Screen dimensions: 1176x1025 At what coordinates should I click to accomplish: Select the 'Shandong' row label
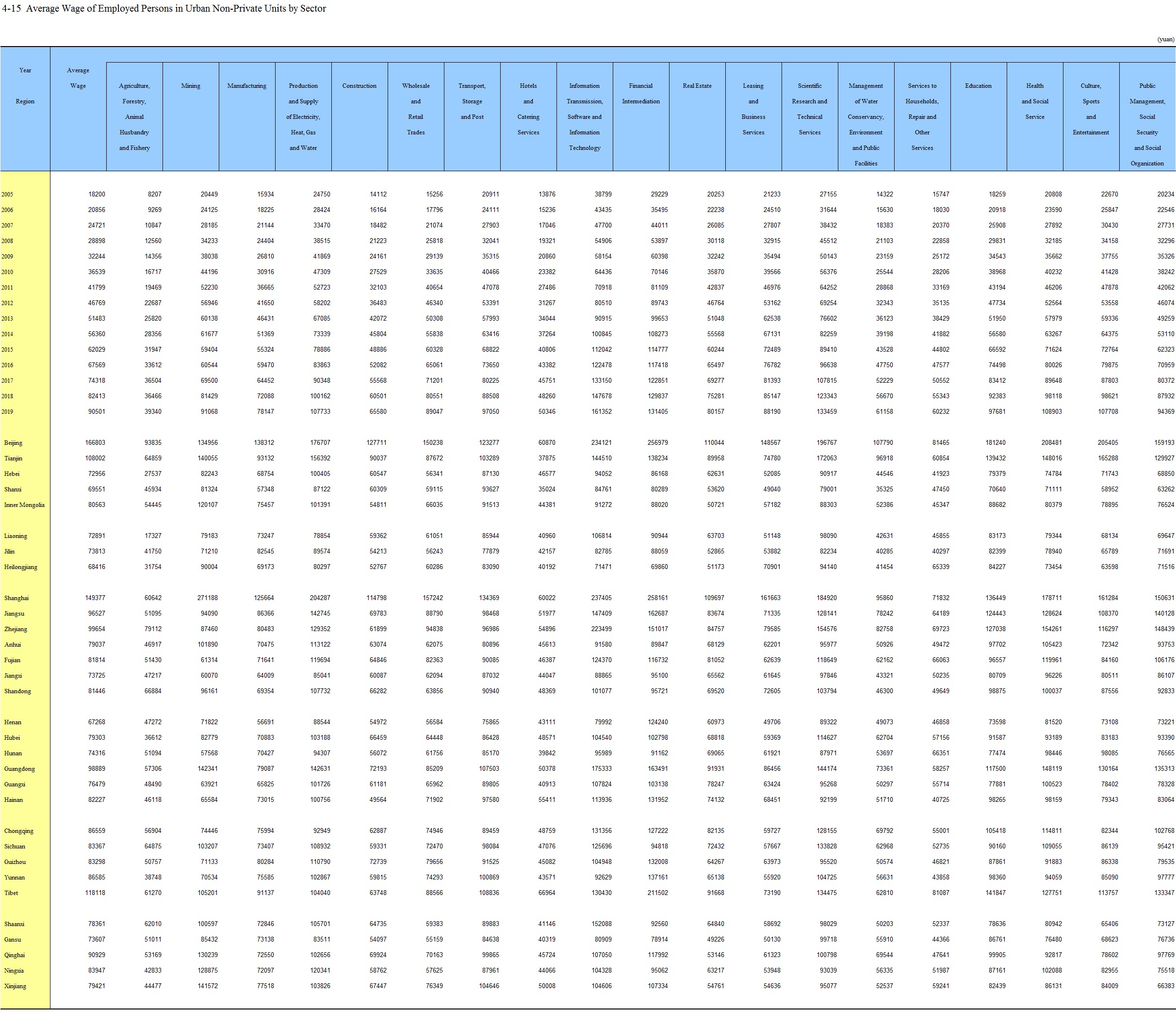tap(18, 691)
